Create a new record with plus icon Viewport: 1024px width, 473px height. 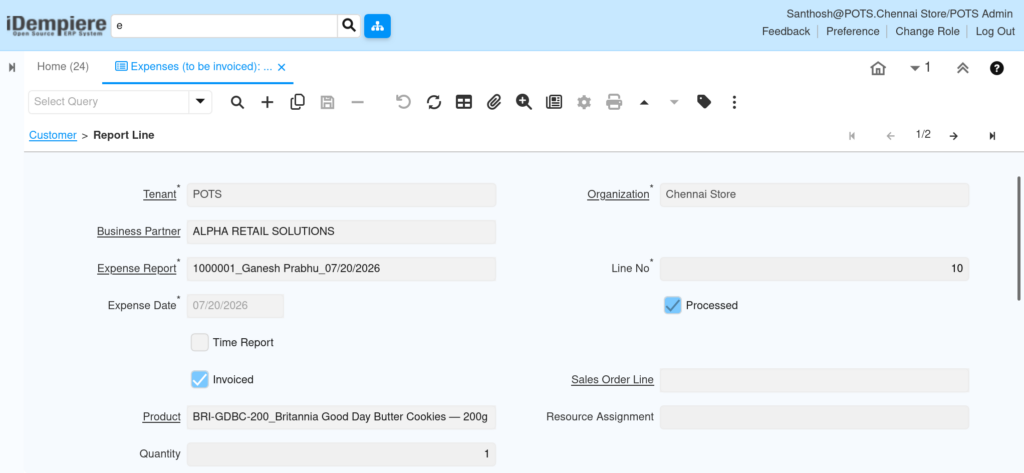tap(267, 102)
